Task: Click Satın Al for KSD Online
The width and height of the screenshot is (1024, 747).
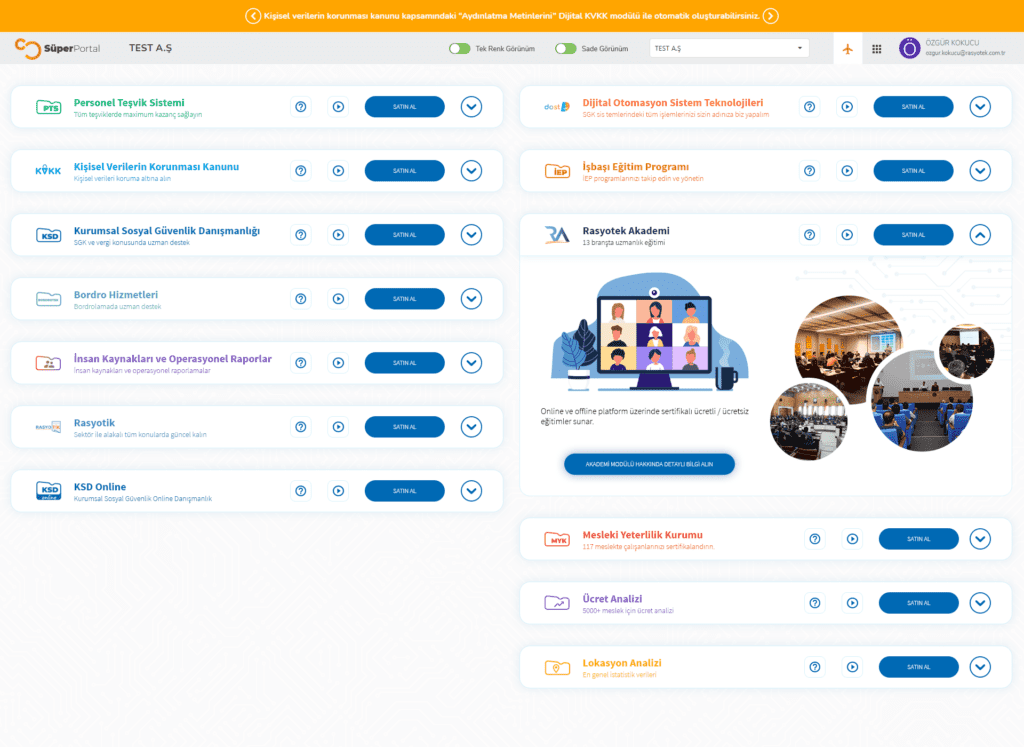Action: [404, 490]
